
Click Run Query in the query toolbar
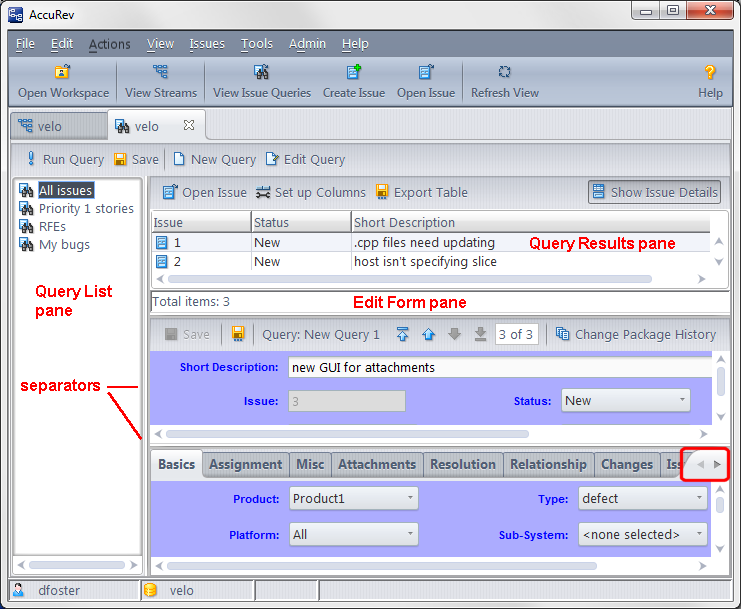(x=64, y=159)
